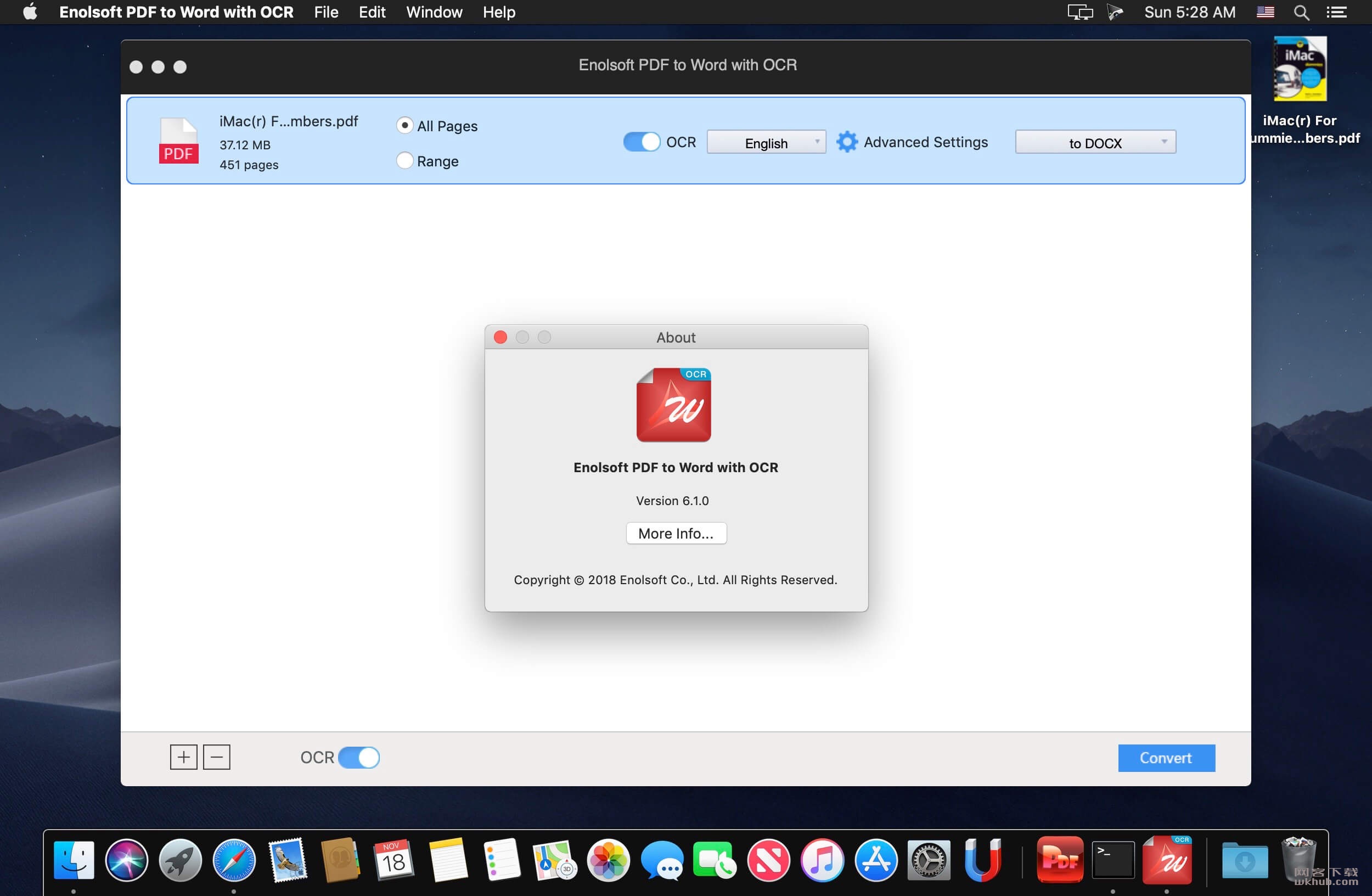Launch Siri from the dock
The height and width of the screenshot is (896, 1372).
[x=127, y=860]
